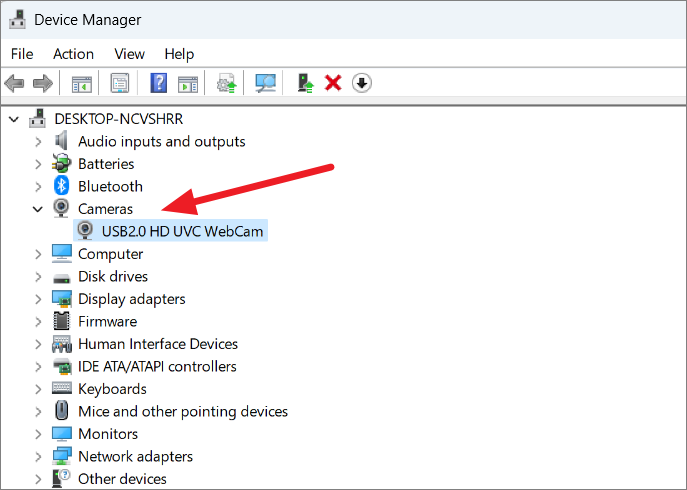Open the Properties toolbar icon
This screenshot has width=687, height=490.
(x=120, y=83)
